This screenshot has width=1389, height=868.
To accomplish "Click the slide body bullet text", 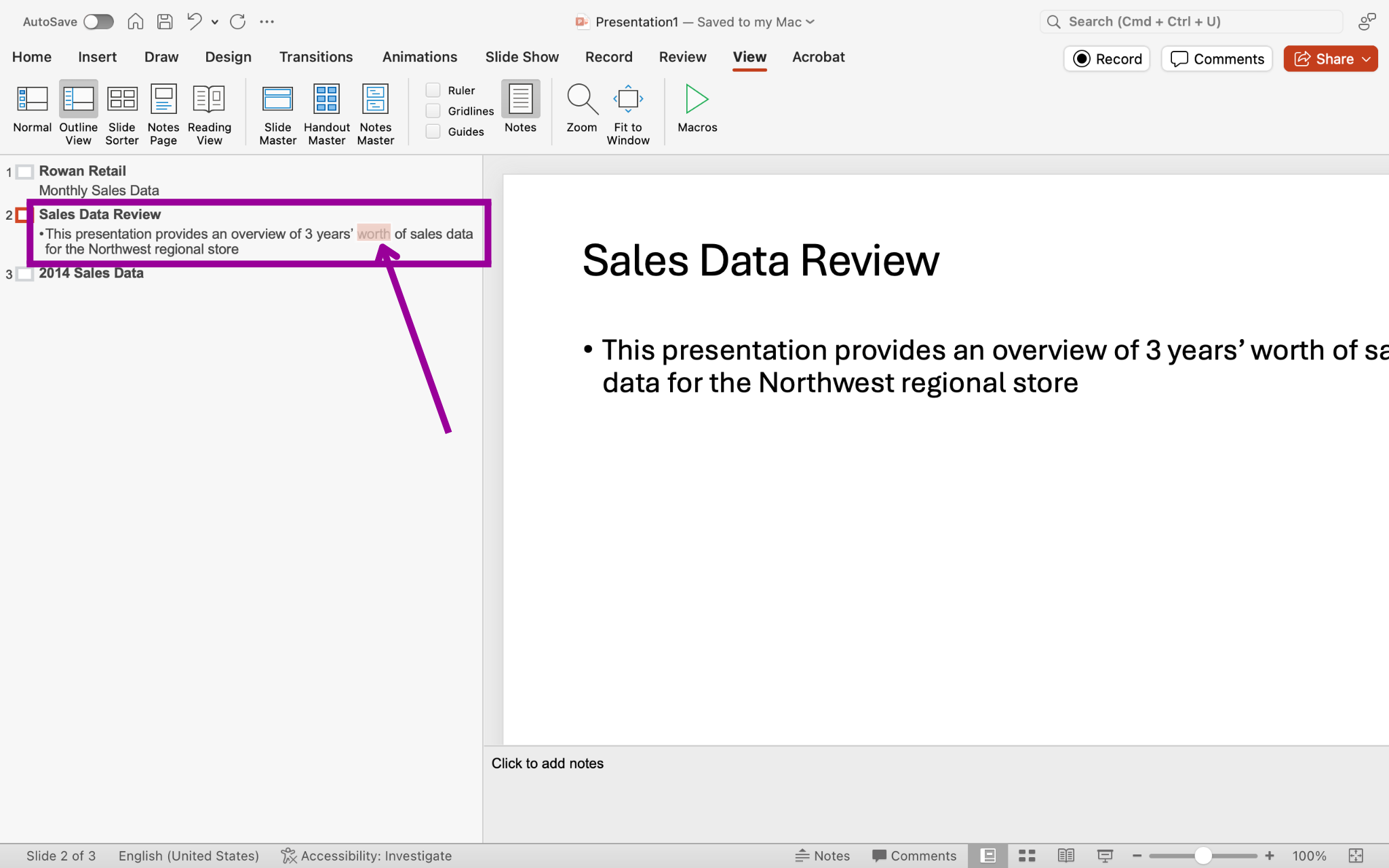I will pos(985,366).
